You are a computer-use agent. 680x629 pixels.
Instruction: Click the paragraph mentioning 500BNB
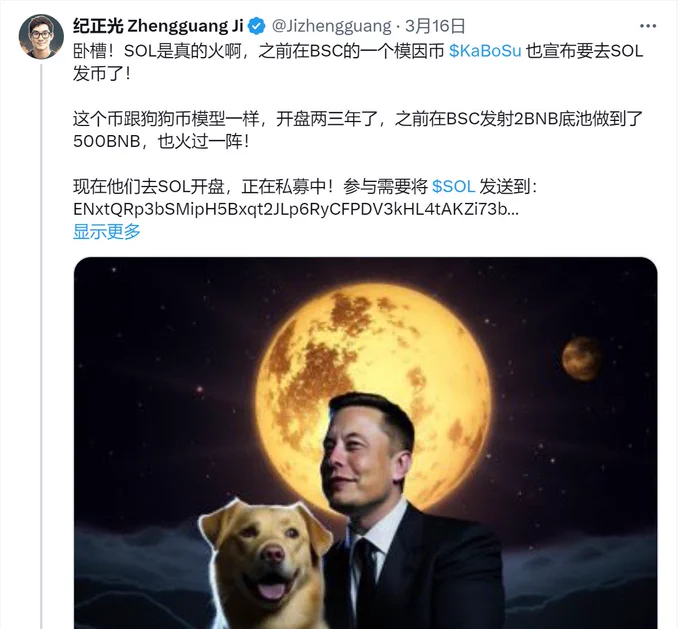point(358,130)
